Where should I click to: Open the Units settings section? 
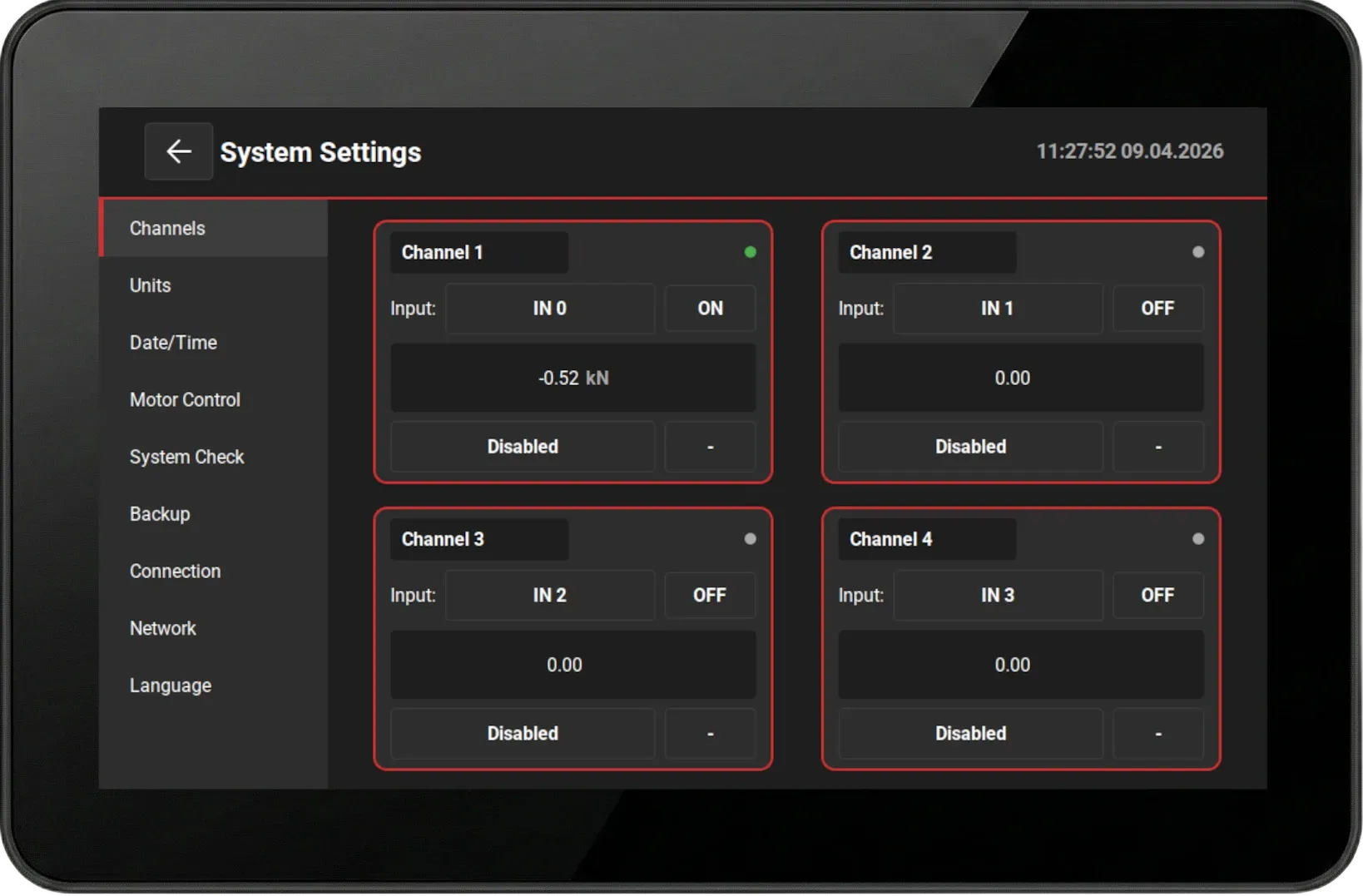pos(151,285)
